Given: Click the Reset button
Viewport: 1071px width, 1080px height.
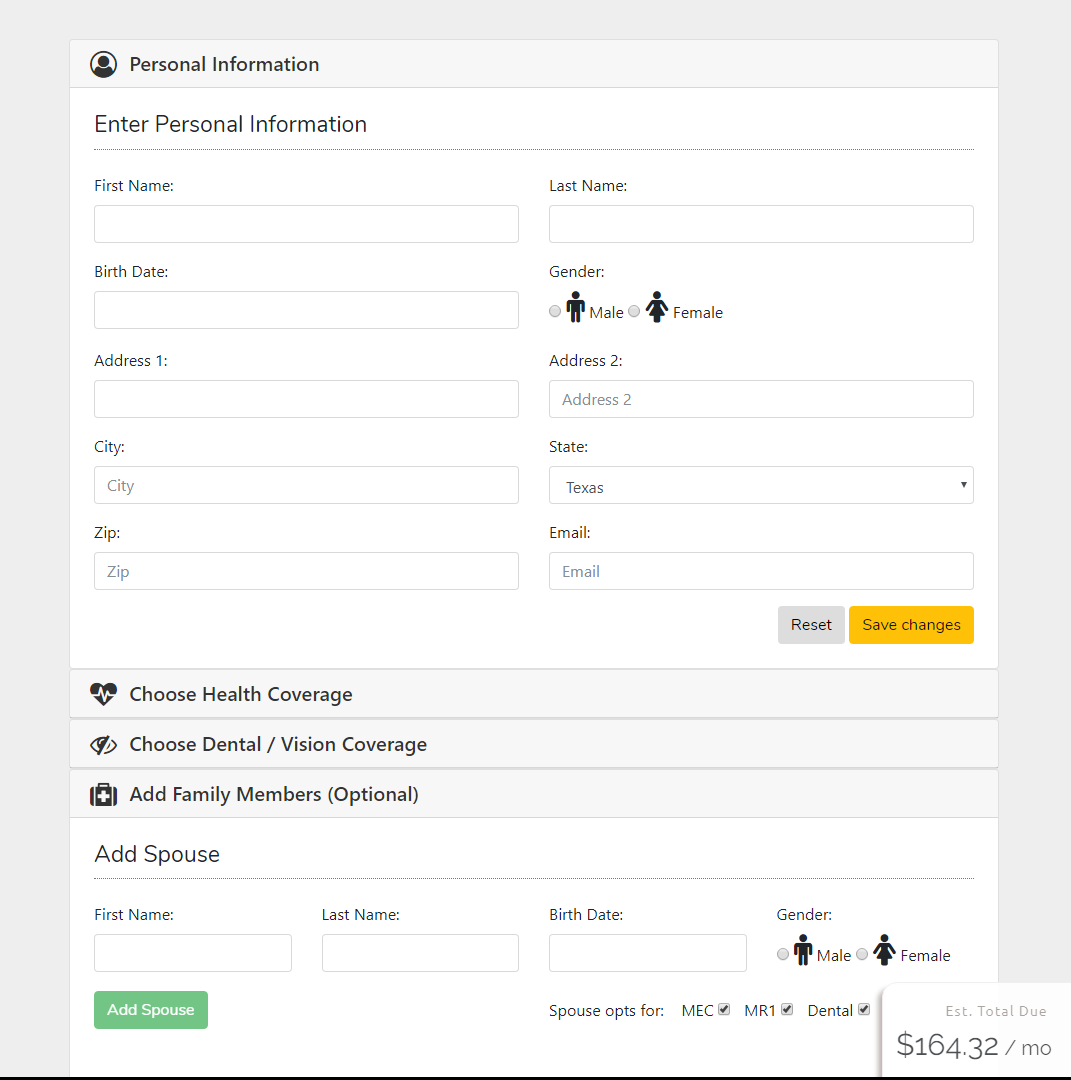Looking at the screenshot, I should (x=811, y=625).
